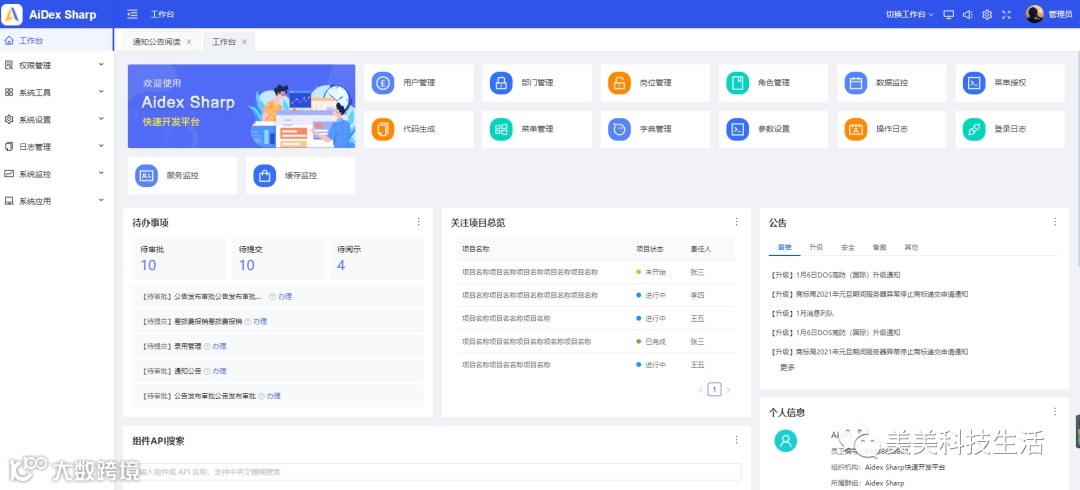
Task: Open announcement 1月消息列队
Action: point(802,314)
